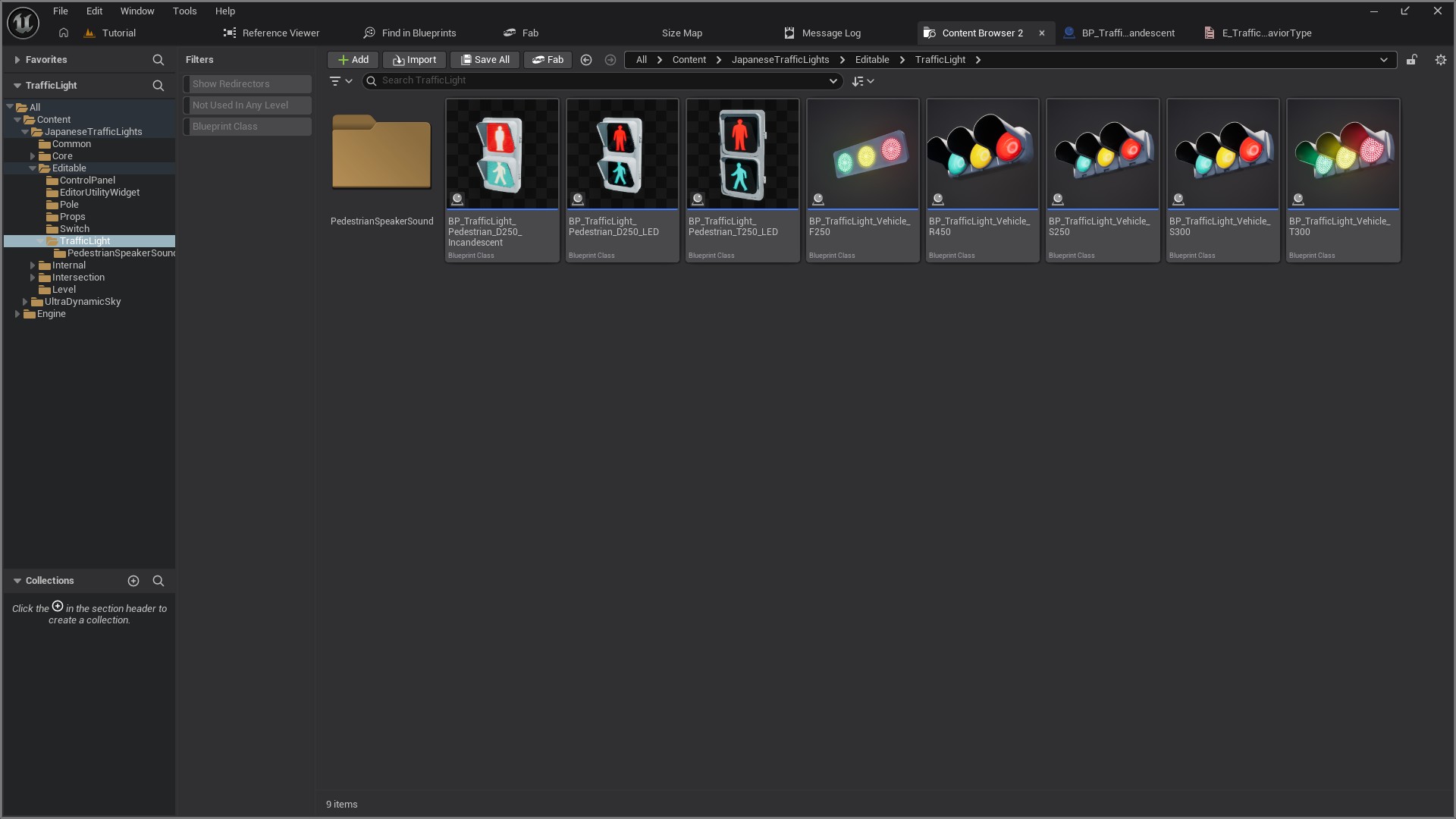This screenshot has width=1456, height=819.
Task: Add a new collection with plus icon
Action: pyautogui.click(x=133, y=581)
